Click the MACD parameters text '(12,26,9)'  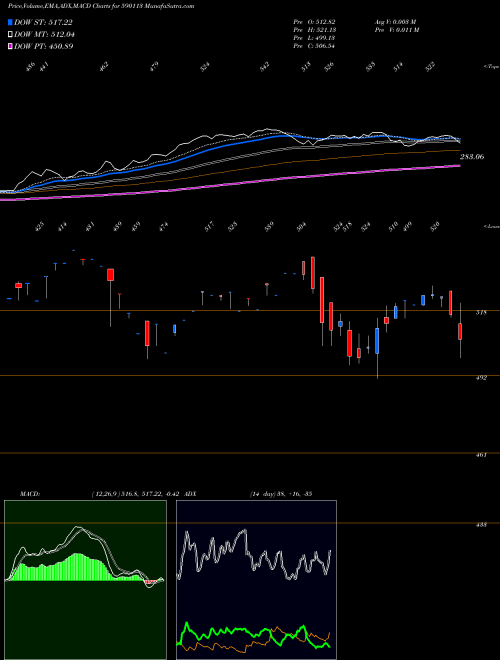click(105, 493)
